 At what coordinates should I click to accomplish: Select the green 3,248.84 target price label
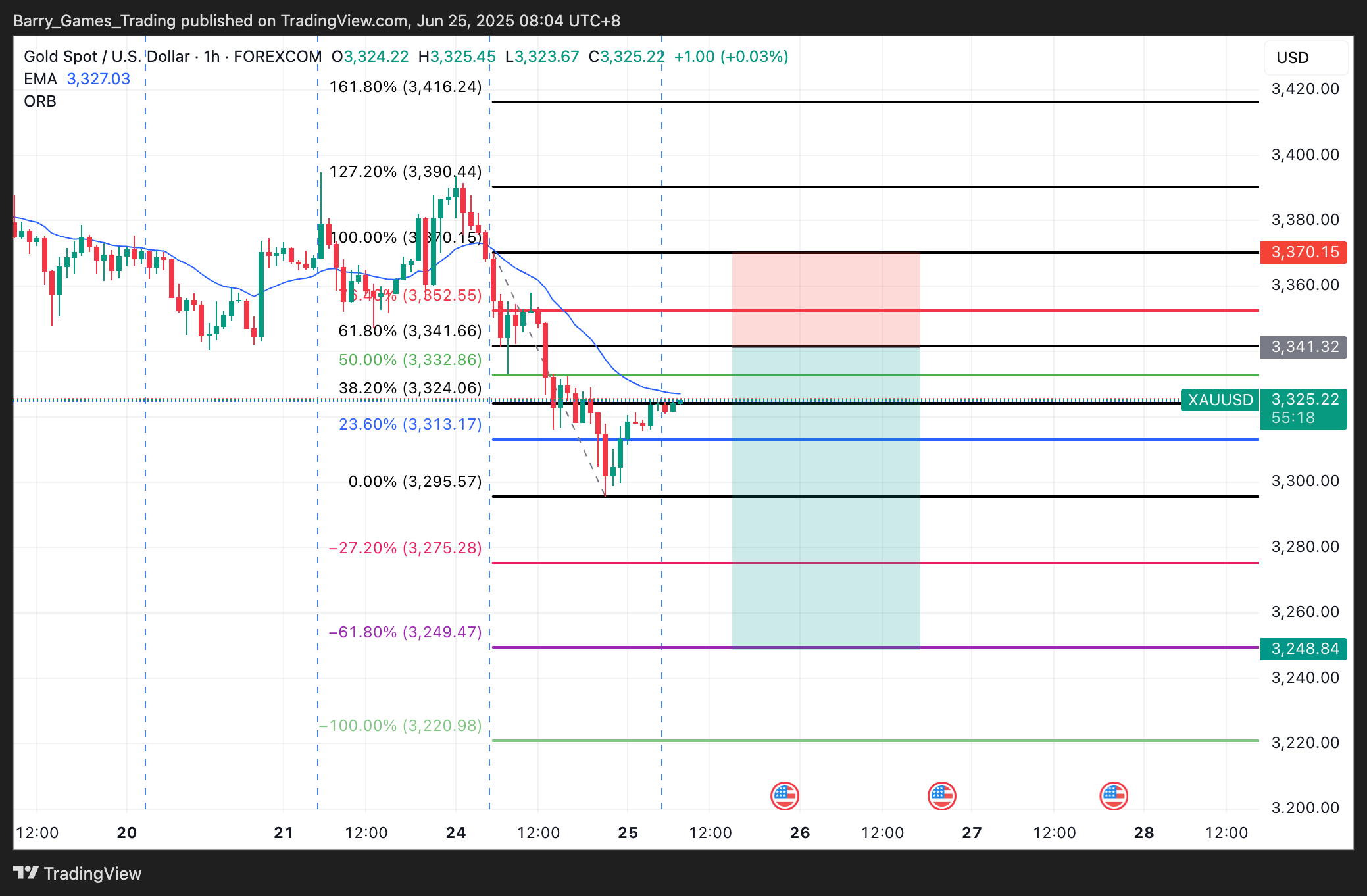click(x=1304, y=649)
